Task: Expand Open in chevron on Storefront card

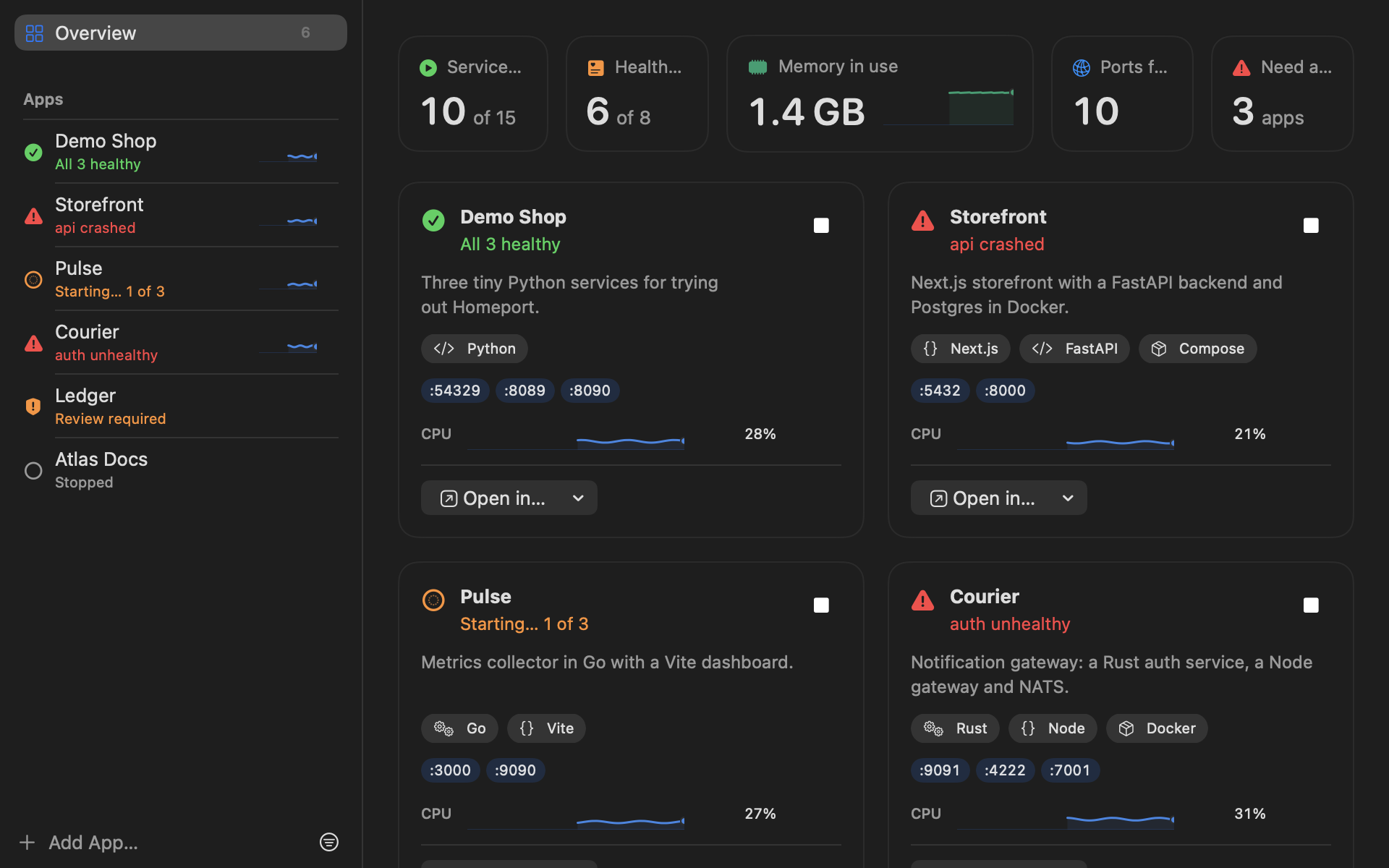Action: click(1068, 498)
